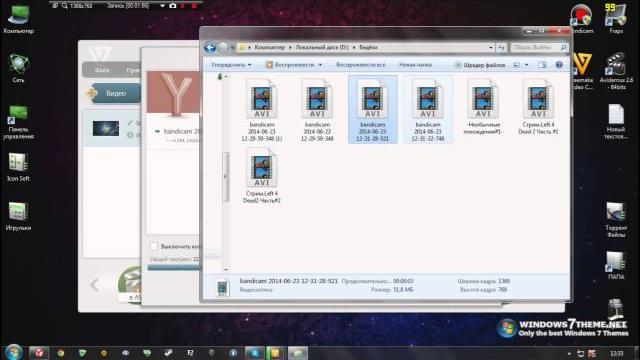Click the Explorer back navigation arrow

coord(210,48)
